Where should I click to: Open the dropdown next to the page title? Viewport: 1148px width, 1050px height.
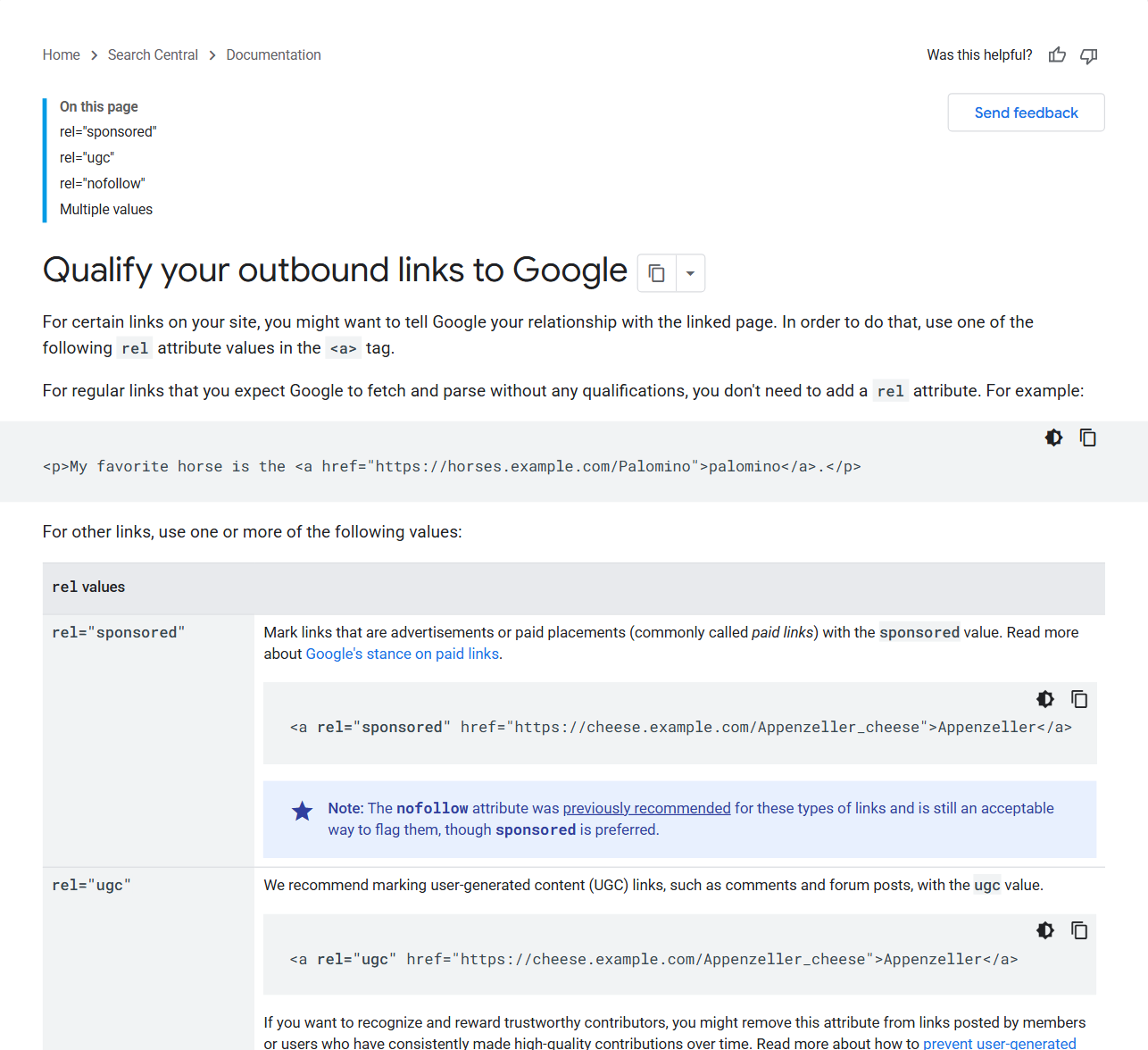[x=689, y=272]
